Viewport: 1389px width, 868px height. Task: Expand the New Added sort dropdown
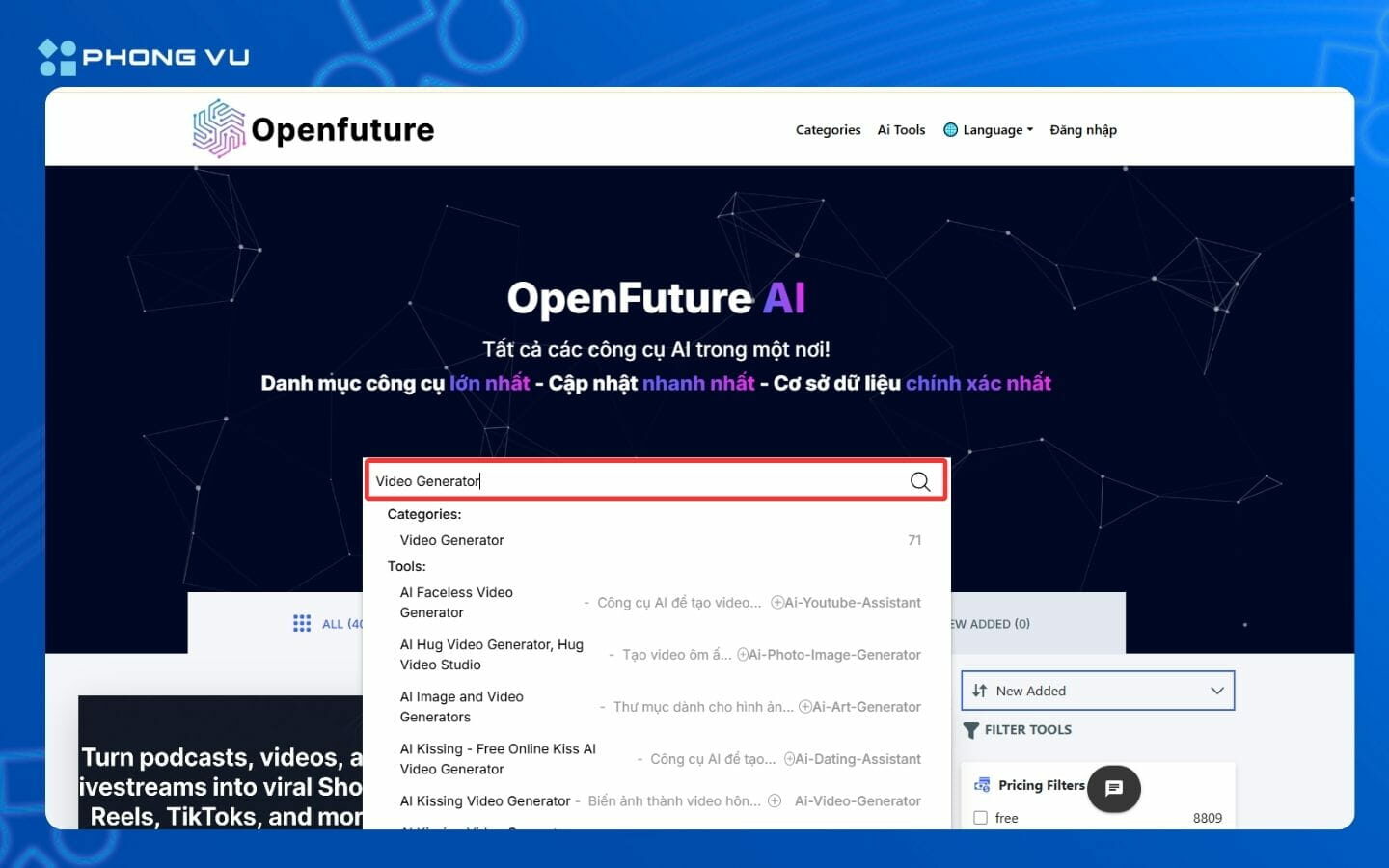click(1098, 691)
